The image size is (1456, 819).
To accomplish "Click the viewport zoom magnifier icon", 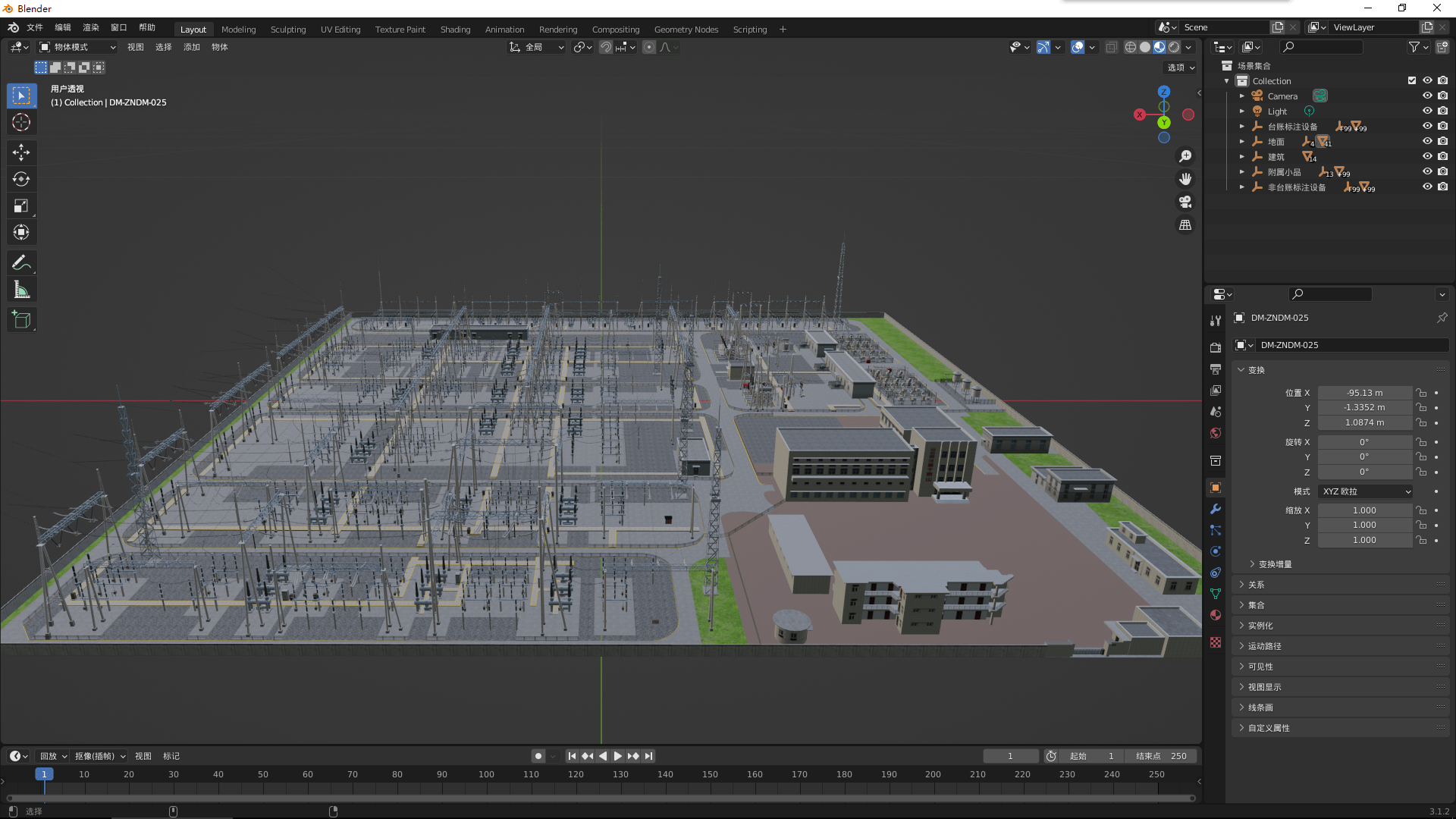I will [x=1185, y=156].
